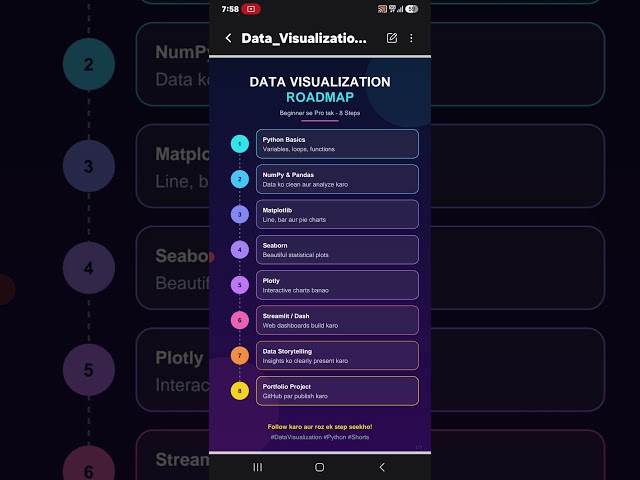Image resolution: width=640 pixels, height=480 pixels.
Task: Select the Plotly step card
Action: 337,285
